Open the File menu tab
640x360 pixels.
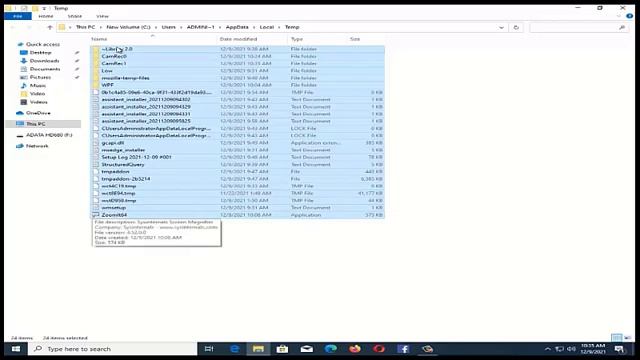coord(18,16)
